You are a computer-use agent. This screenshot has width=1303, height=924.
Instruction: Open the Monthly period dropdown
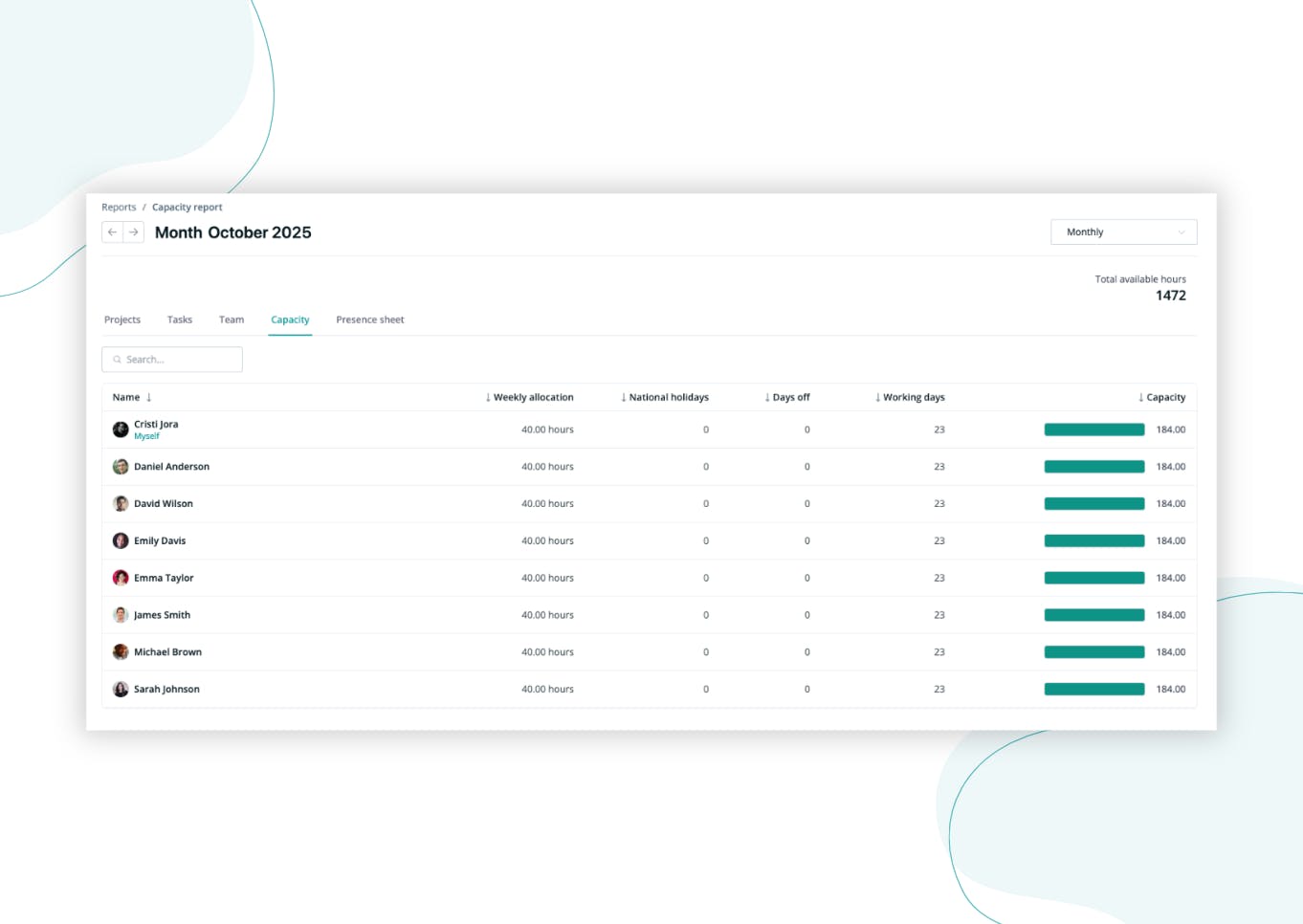pyautogui.click(x=1123, y=231)
